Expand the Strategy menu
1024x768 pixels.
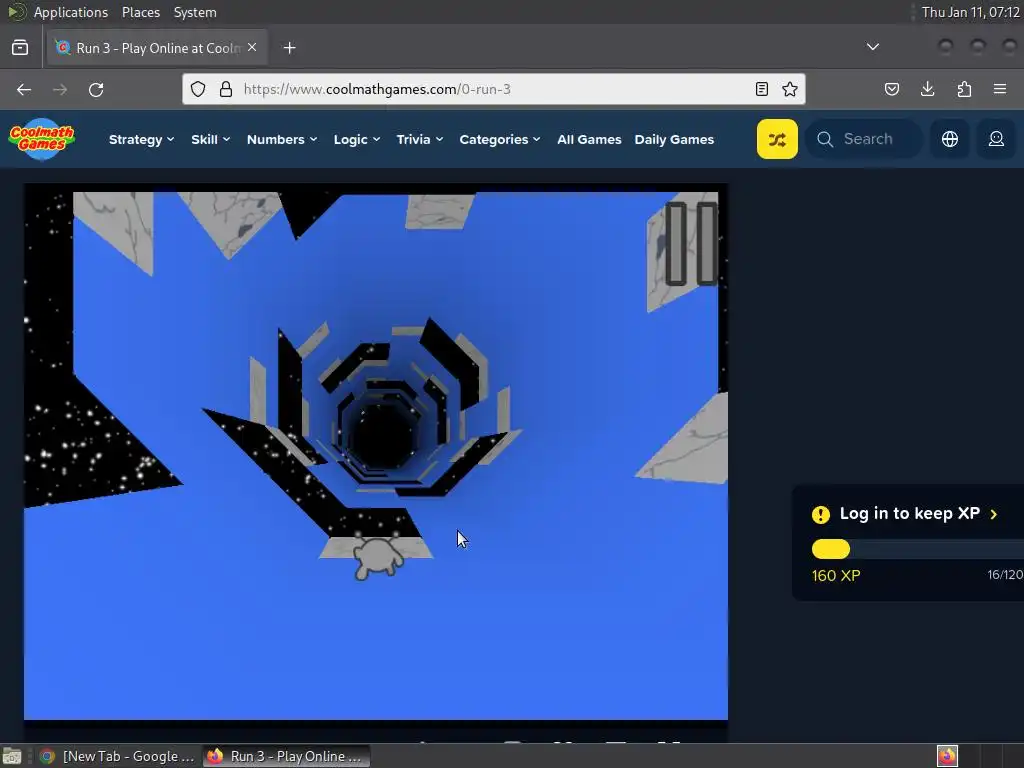141,139
